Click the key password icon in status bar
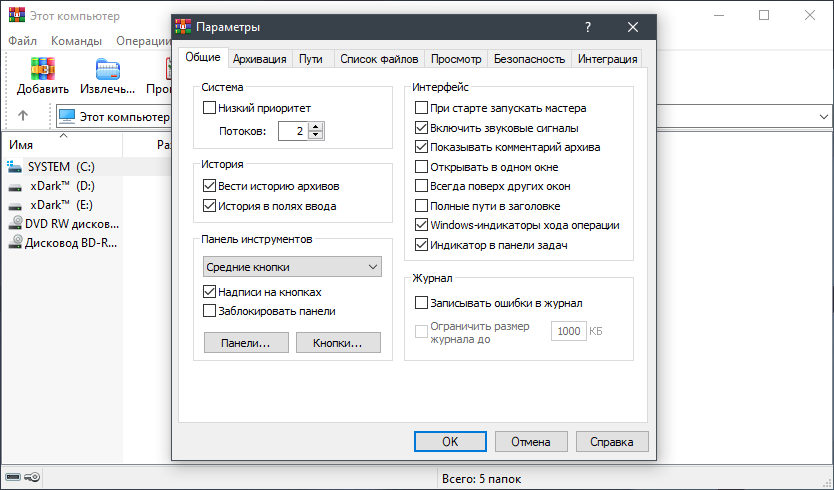Screen dimensions: 834x490 [32, 477]
